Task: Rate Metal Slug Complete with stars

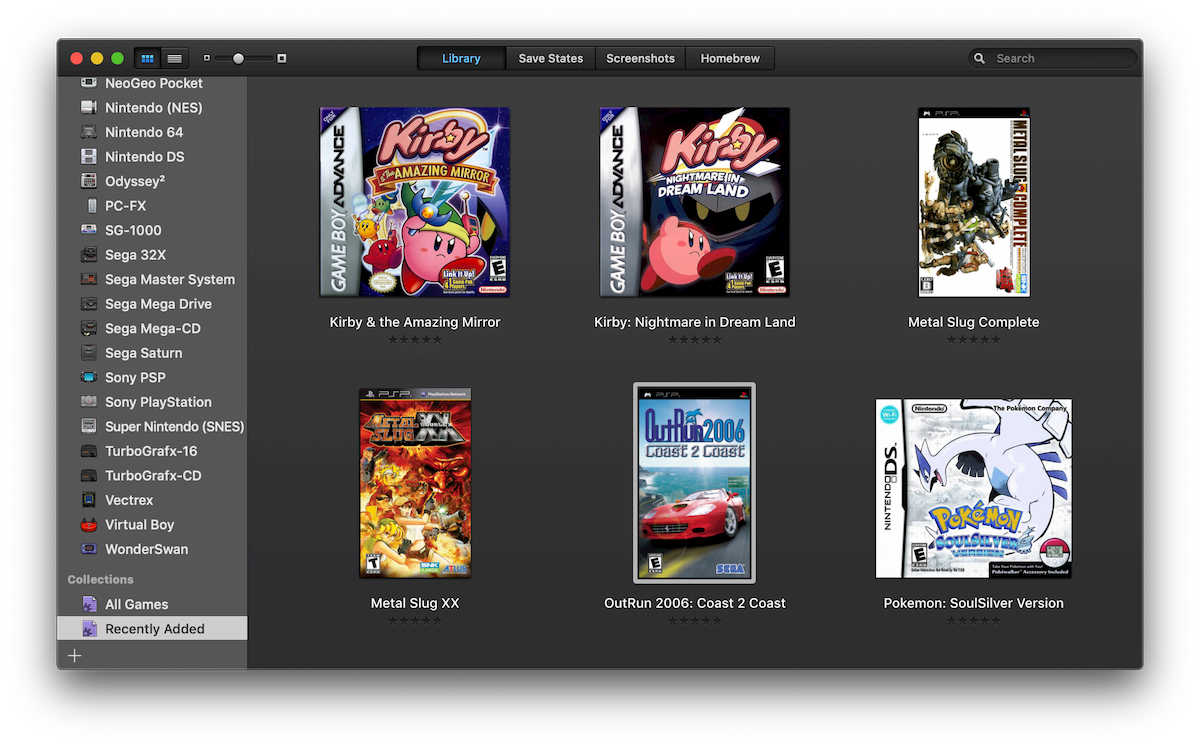Action: tap(974, 340)
